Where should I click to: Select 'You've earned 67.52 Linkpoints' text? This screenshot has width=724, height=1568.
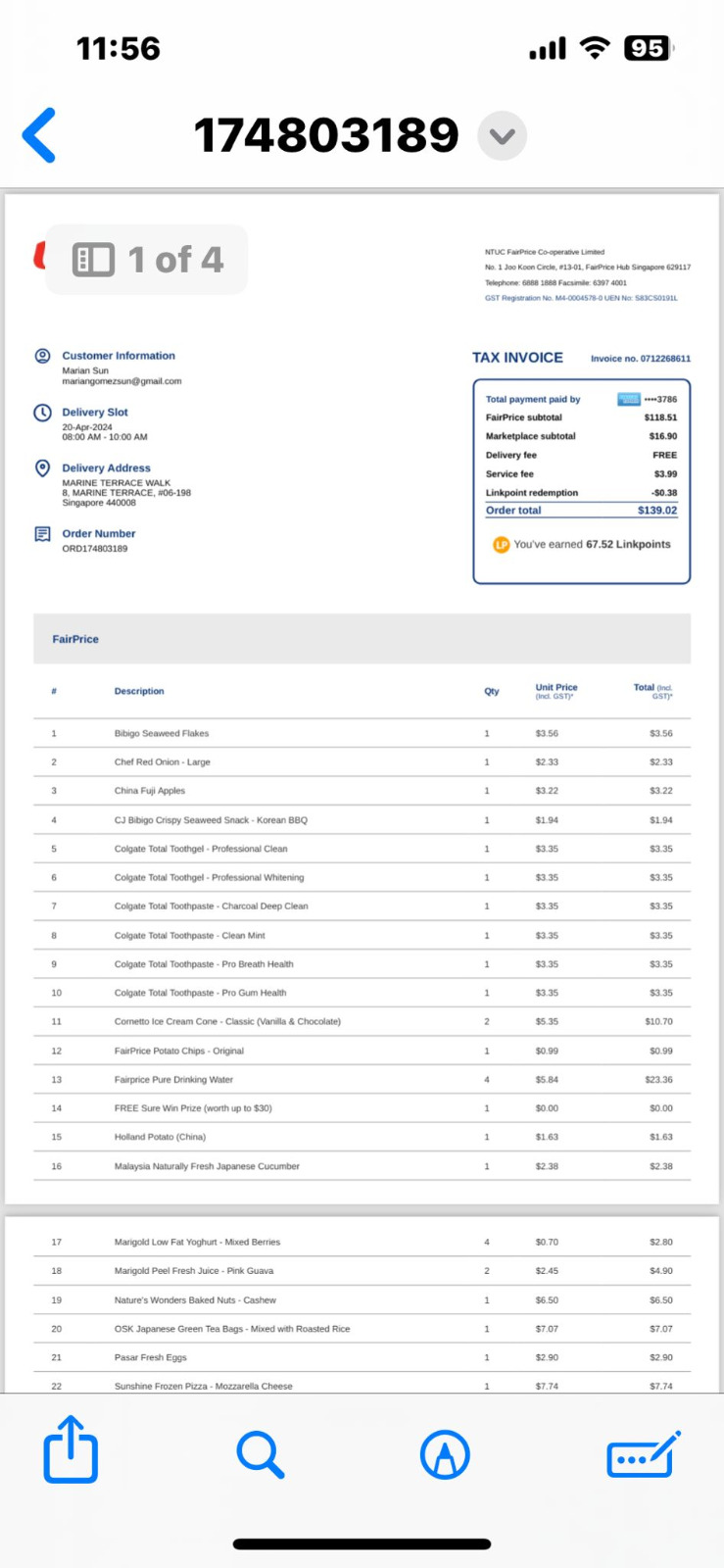click(592, 545)
